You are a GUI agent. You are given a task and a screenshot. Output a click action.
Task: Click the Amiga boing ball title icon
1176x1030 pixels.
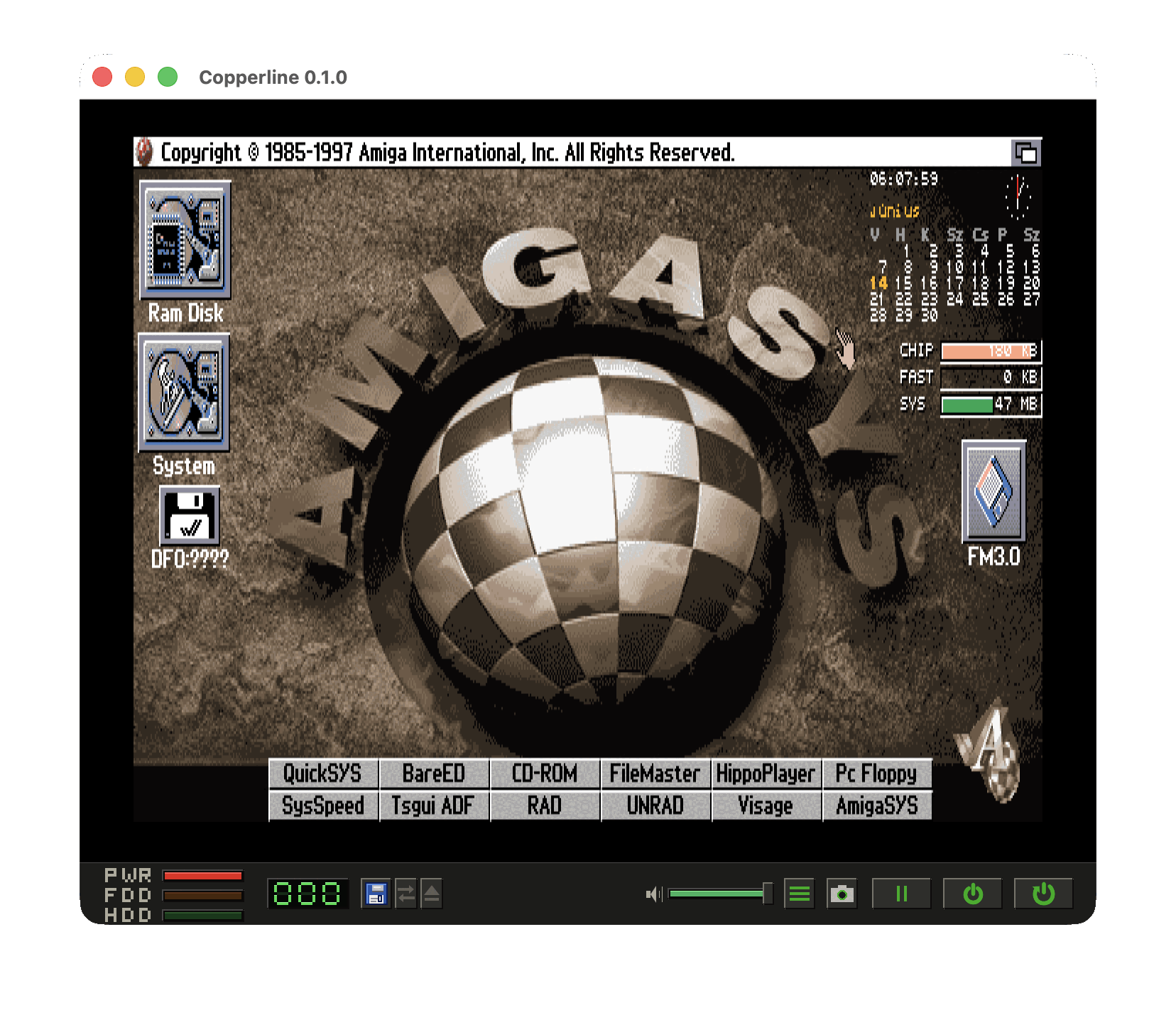pos(144,152)
